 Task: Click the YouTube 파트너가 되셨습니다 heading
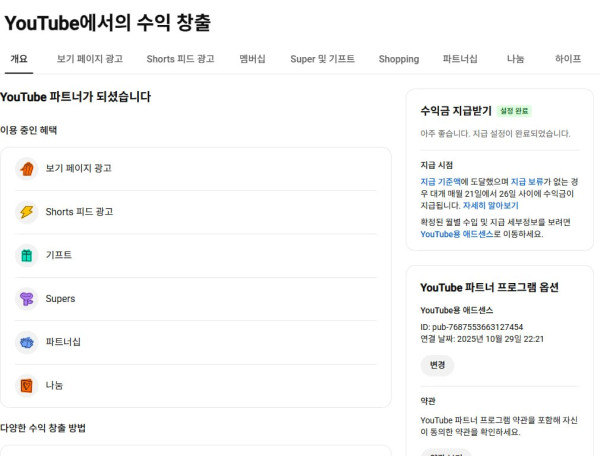coord(75,96)
